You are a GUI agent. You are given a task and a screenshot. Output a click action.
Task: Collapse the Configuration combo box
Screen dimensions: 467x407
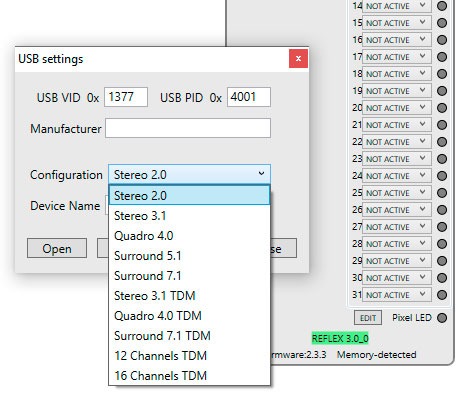[x=189, y=174]
